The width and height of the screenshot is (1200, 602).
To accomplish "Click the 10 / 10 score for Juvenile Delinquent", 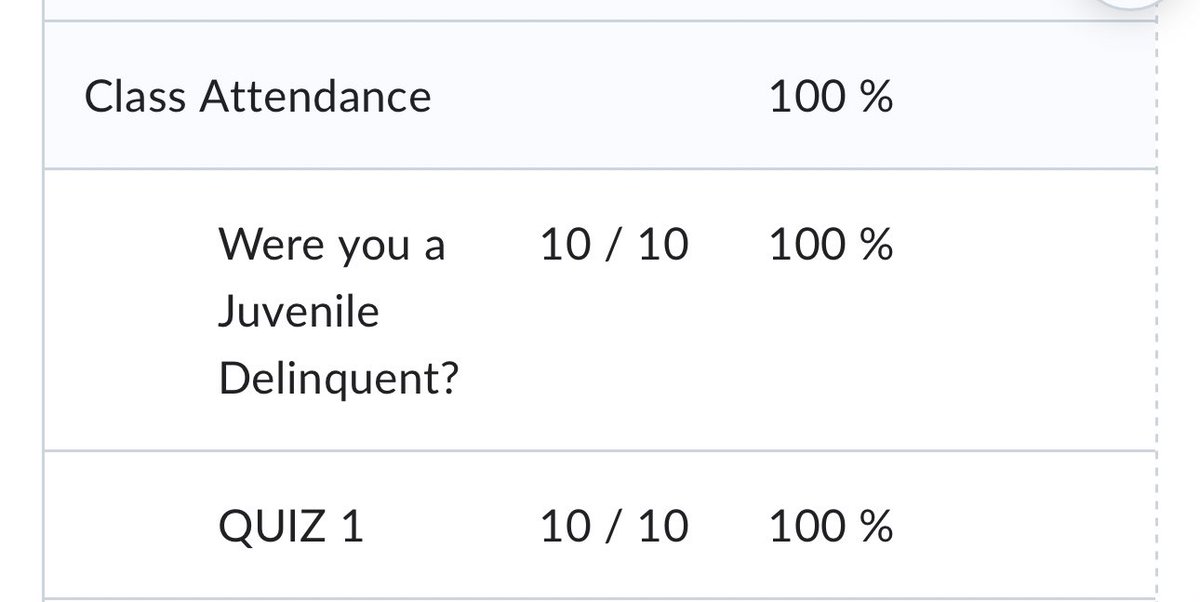I will 614,244.
